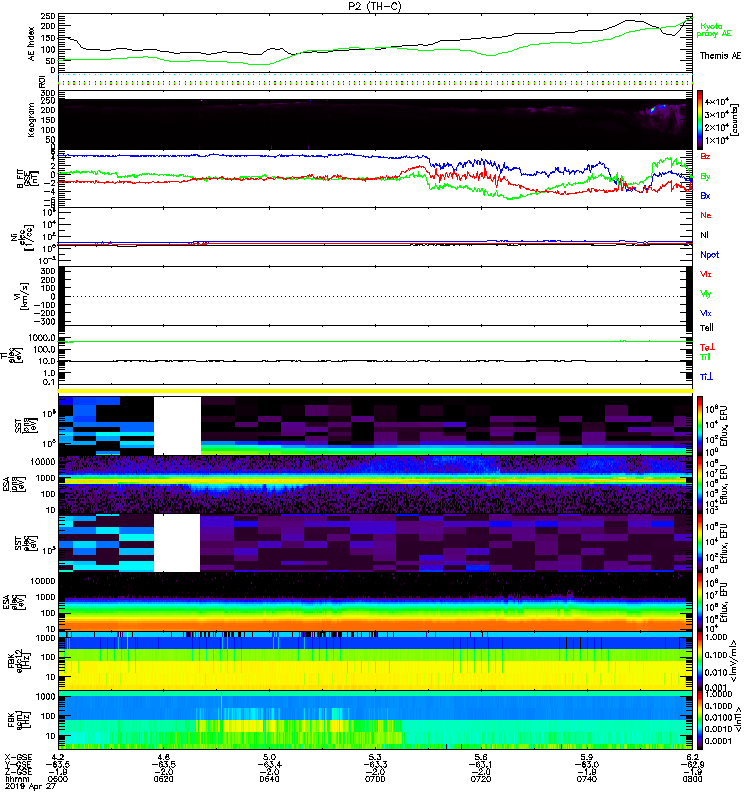The height and width of the screenshot is (800, 750).
Task: Select the green Ti parallel legend label
Action: 705,357
